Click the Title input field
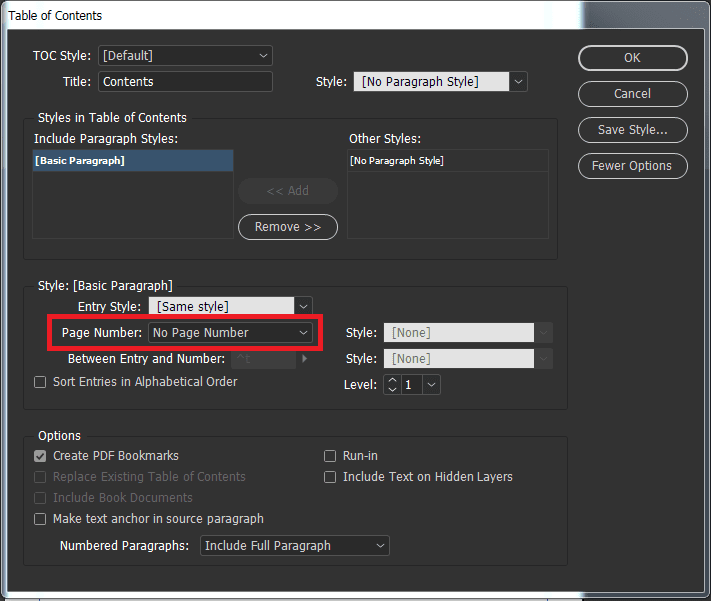The width and height of the screenshot is (711, 601). [x=185, y=82]
